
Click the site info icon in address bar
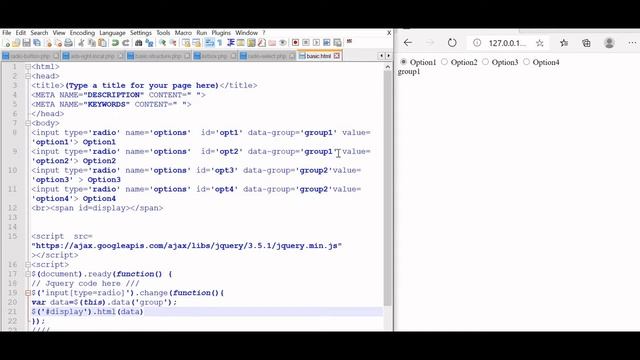pos(477,42)
